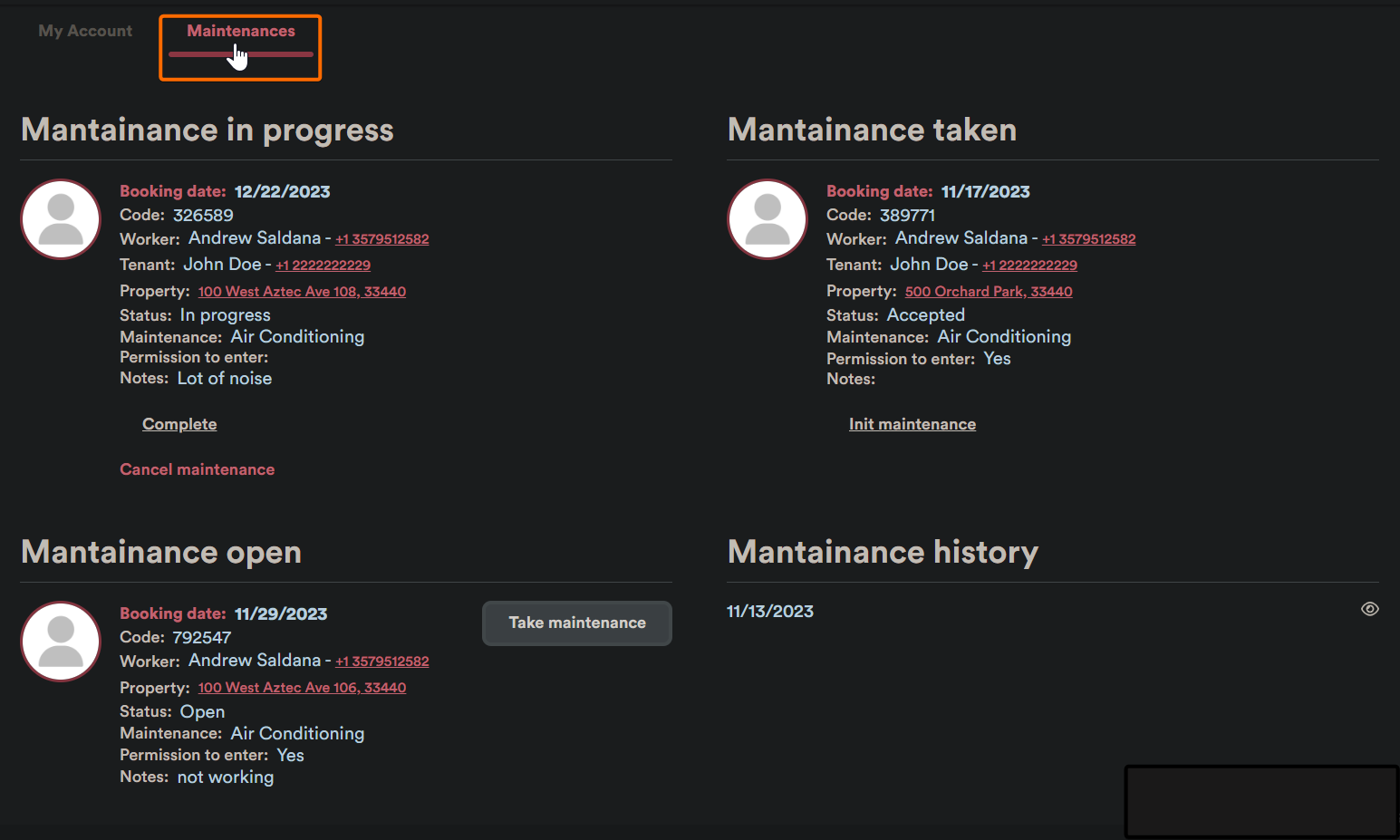Click the Complete link for in-progress maintenance
The image size is (1400, 840).
179,424
